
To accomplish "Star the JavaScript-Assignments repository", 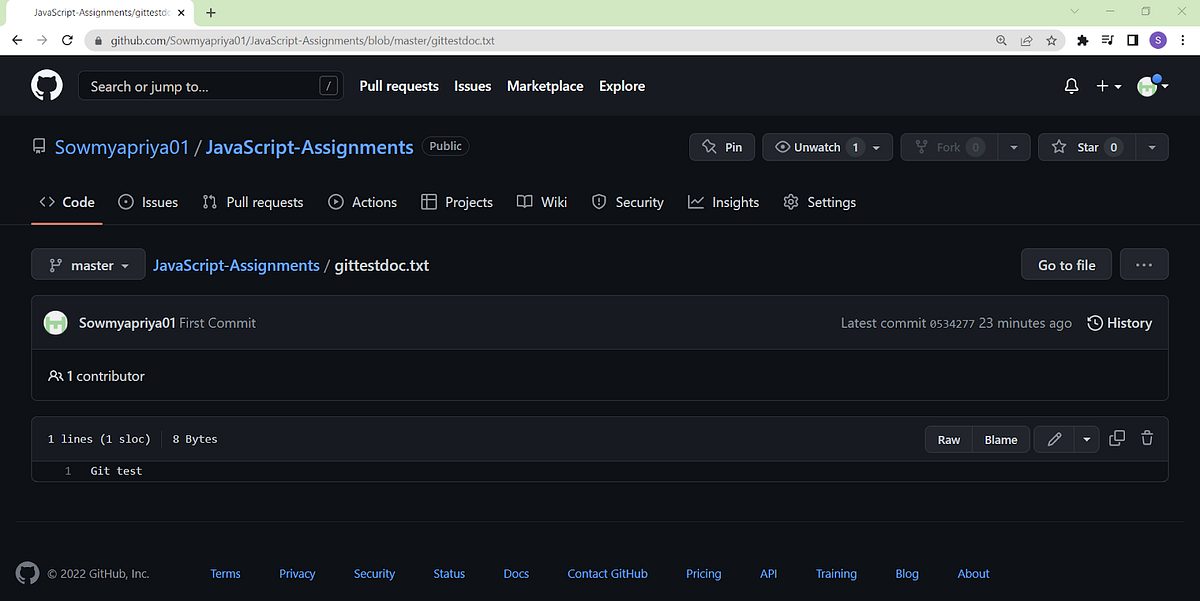I will (1087, 146).
